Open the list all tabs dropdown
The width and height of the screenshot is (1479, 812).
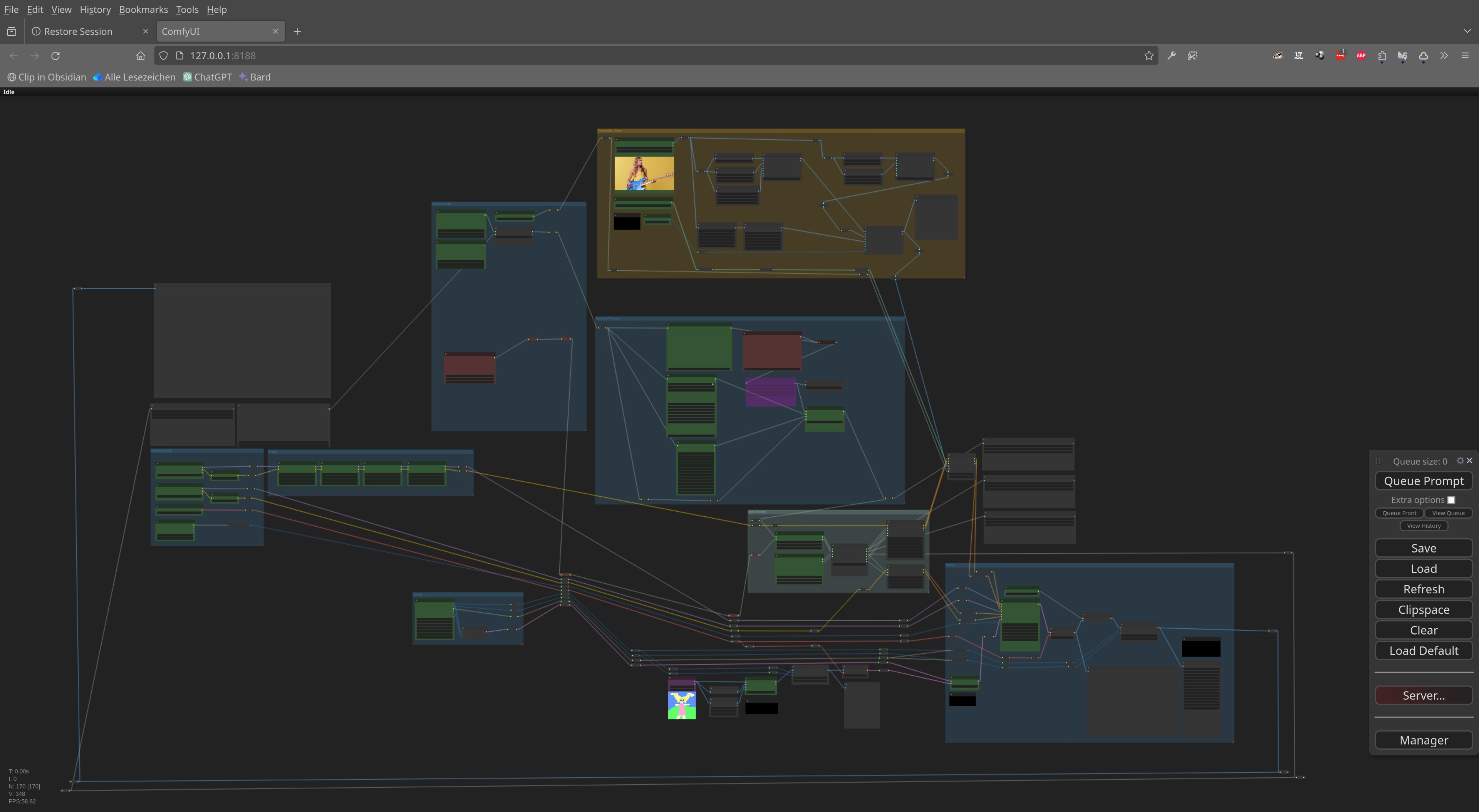coord(1467,32)
